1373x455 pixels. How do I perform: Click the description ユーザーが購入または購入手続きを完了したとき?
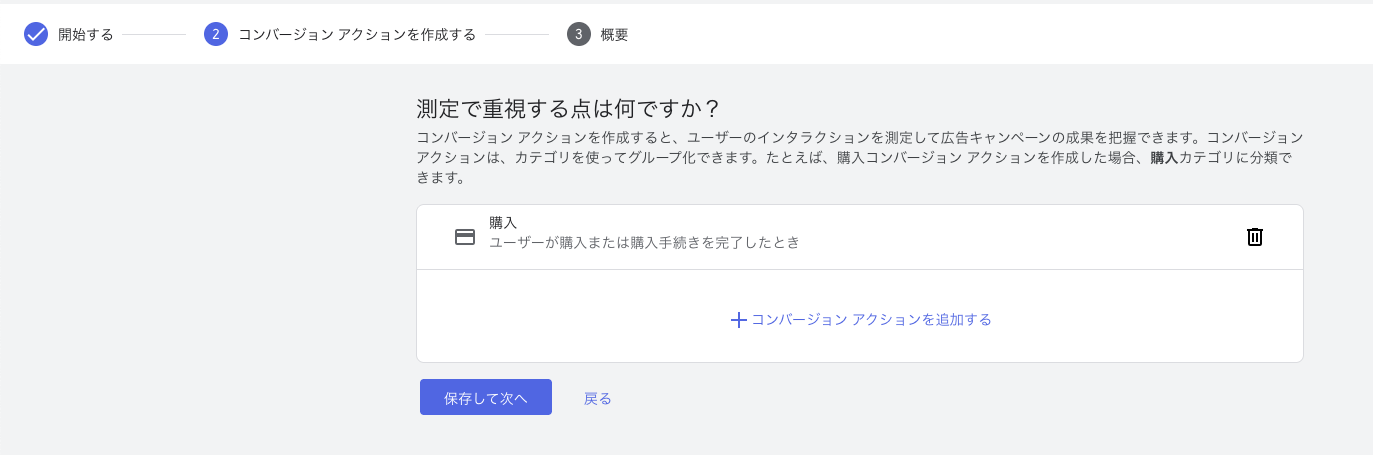(644, 242)
